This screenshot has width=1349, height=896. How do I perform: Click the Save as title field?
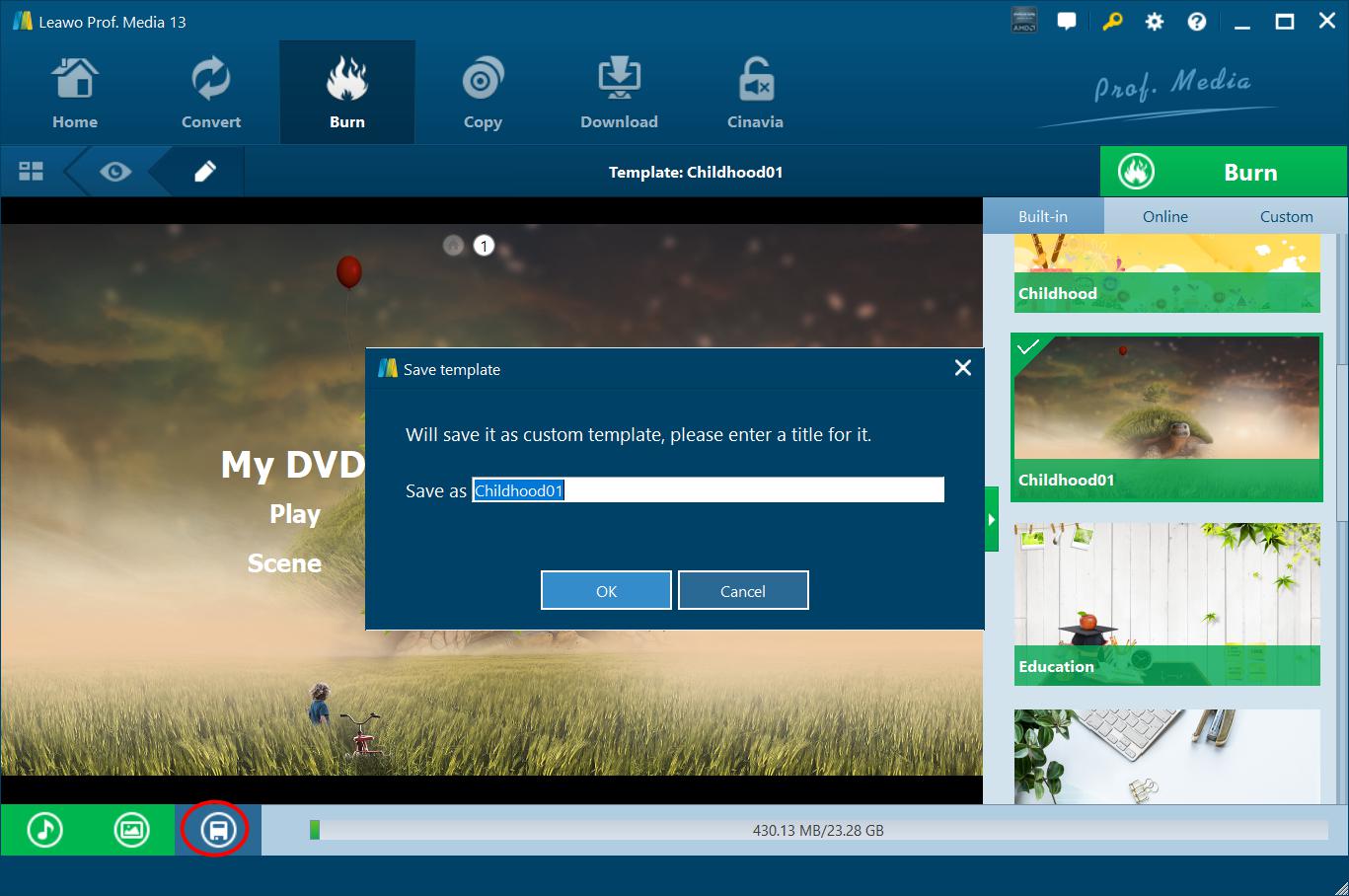pyautogui.click(x=709, y=490)
